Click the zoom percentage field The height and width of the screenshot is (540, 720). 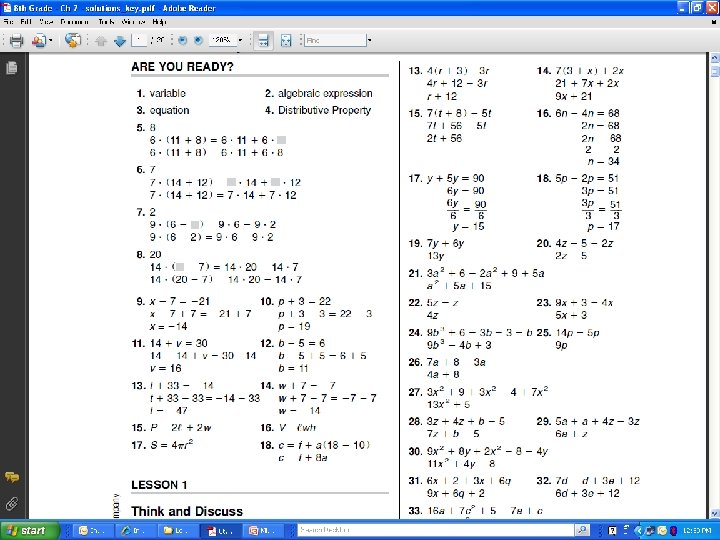coord(222,40)
